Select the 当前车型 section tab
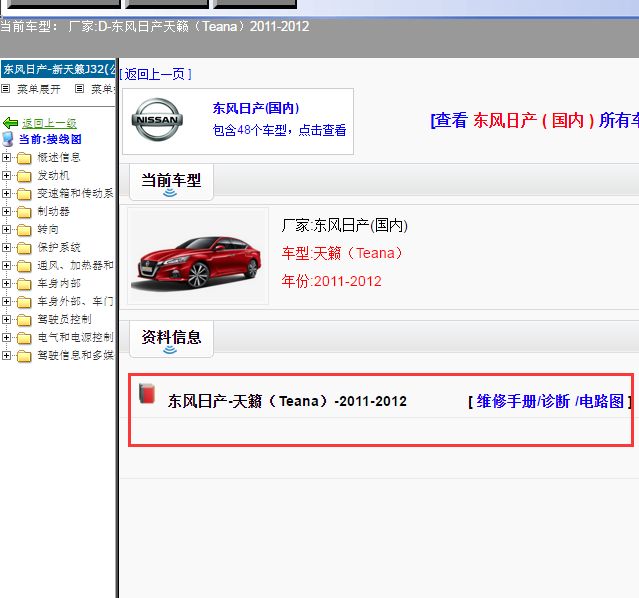Viewport: 639px width, 598px height. tap(171, 182)
